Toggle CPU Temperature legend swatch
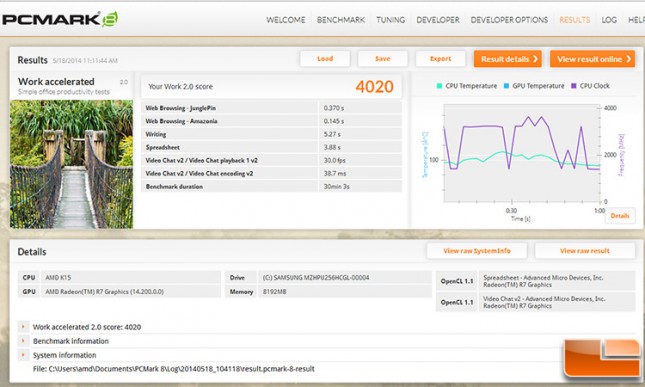The image size is (645, 387). click(x=439, y=86)
